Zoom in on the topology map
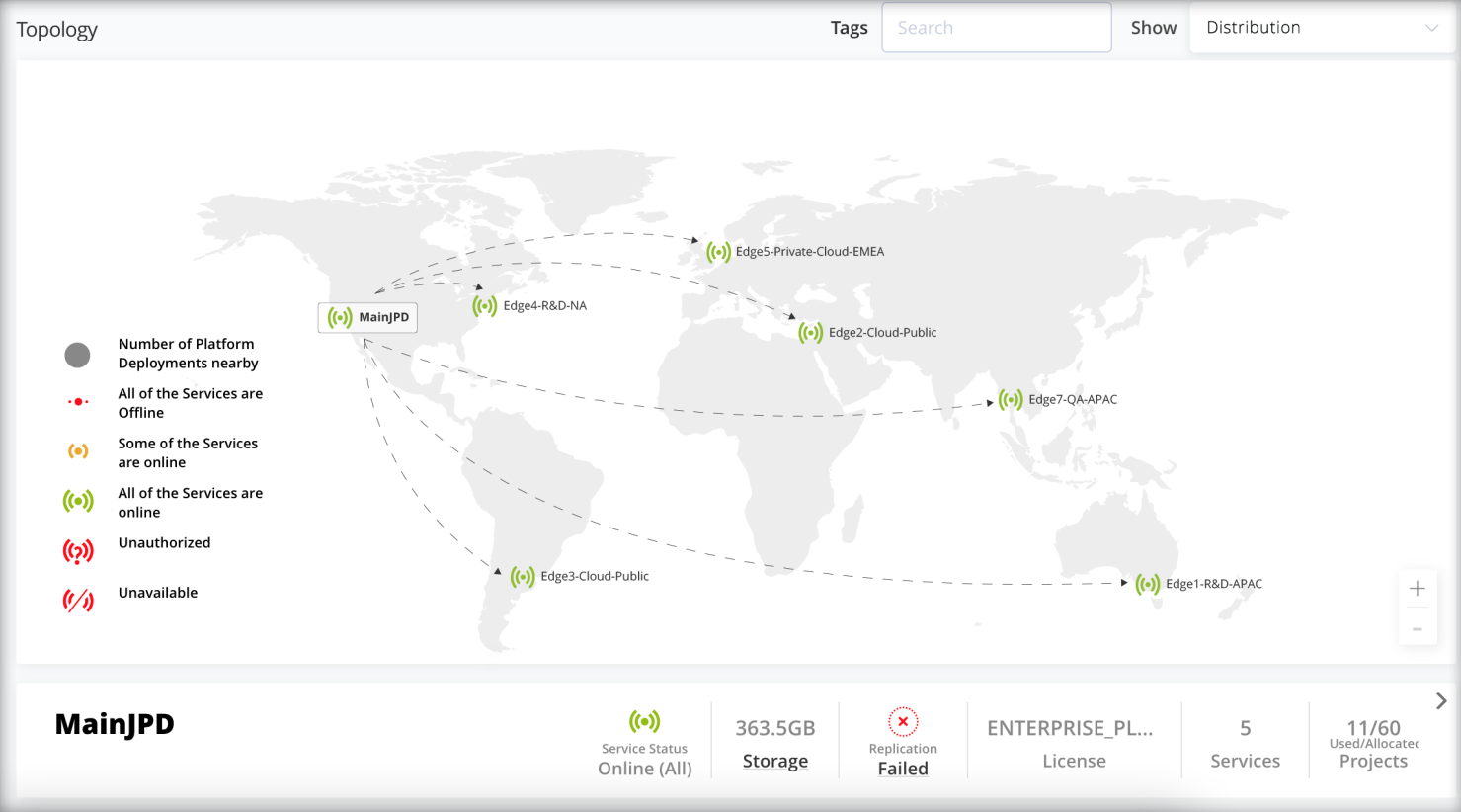Screen dimensions: 1461x812 (1418, 588)
